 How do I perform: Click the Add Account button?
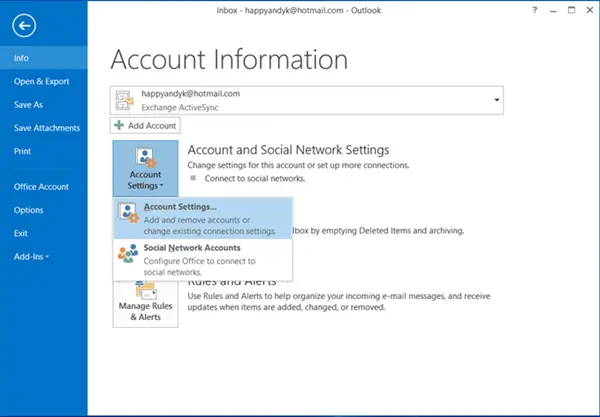point(145,125)
